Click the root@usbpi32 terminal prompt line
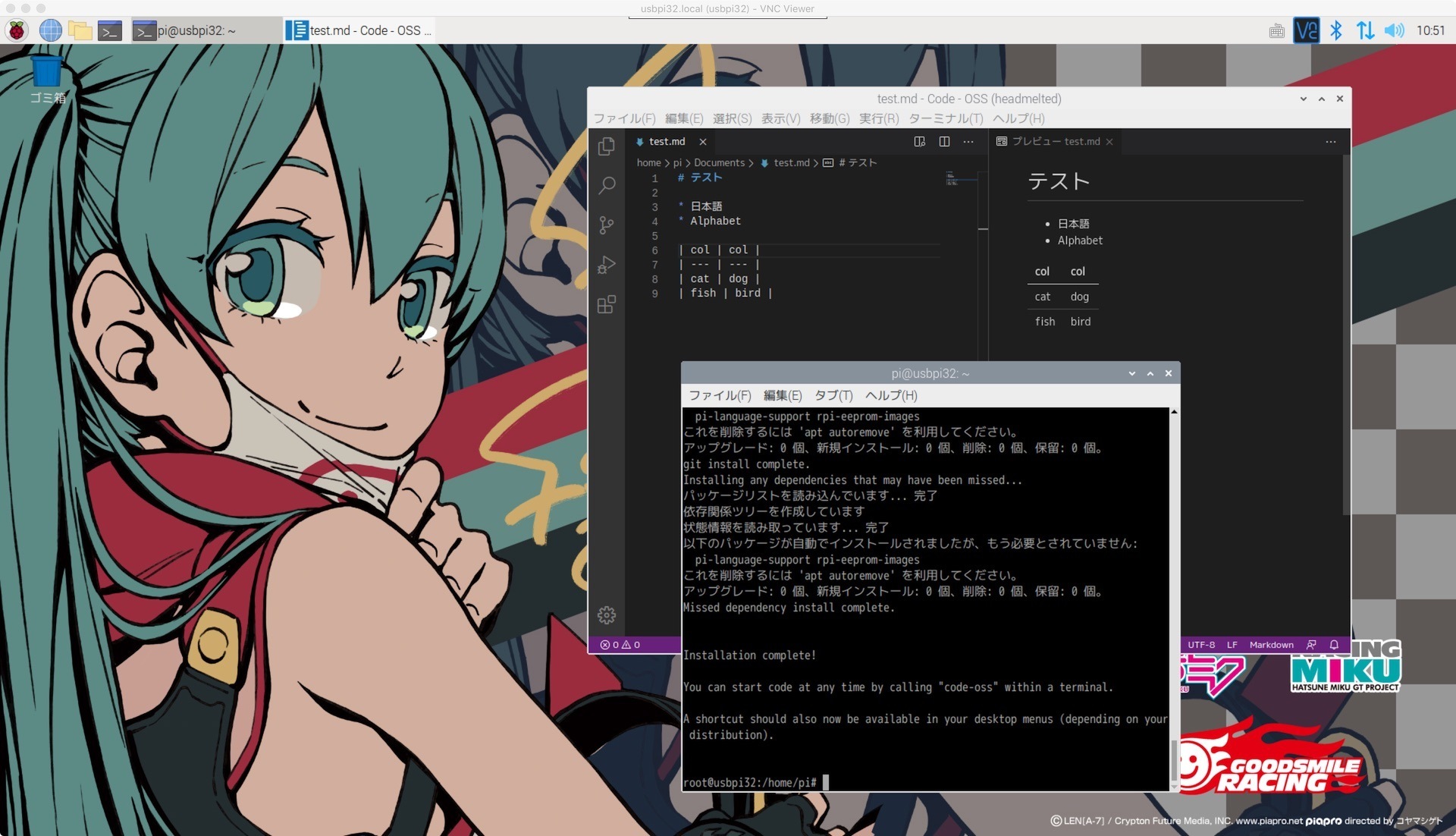 (750, 782)
